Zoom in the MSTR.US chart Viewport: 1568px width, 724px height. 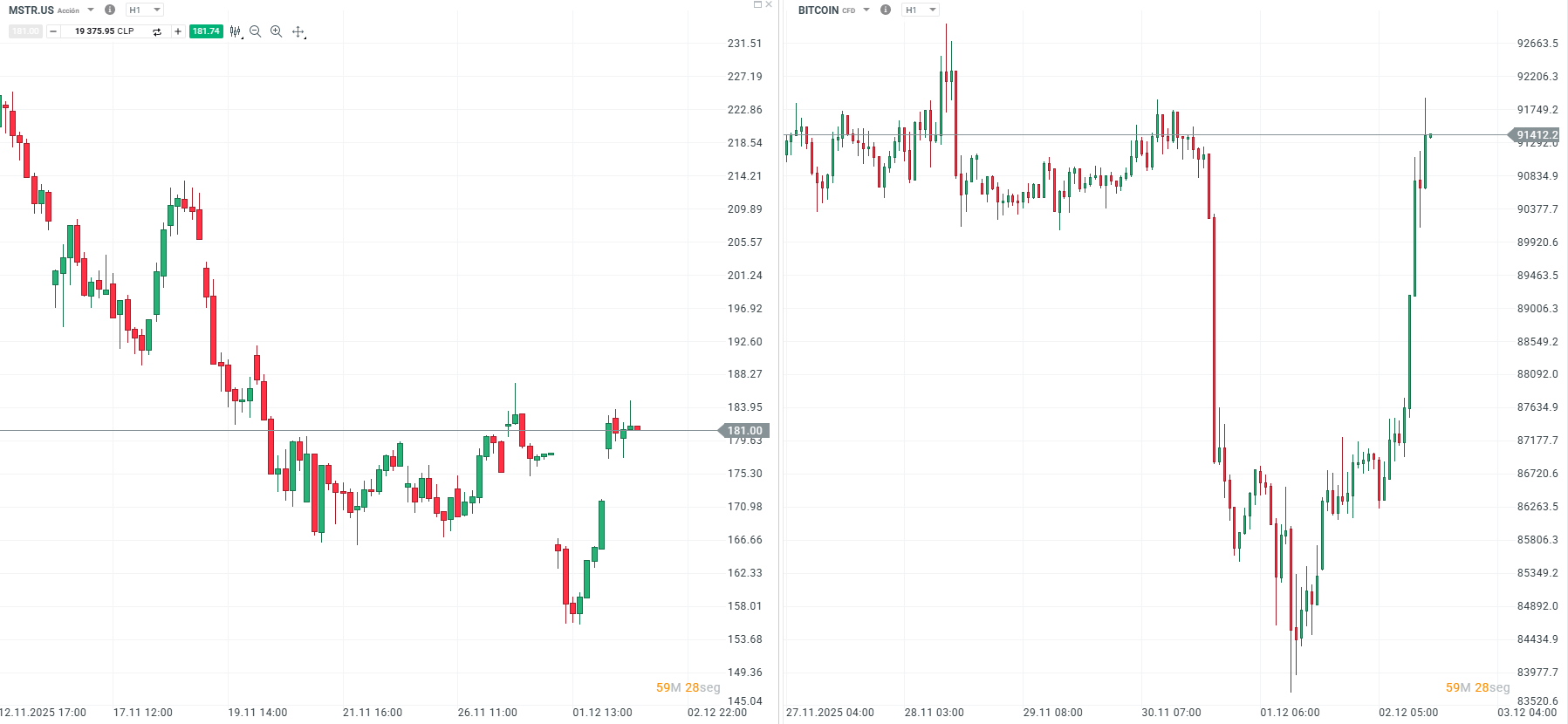click(277, 31)
